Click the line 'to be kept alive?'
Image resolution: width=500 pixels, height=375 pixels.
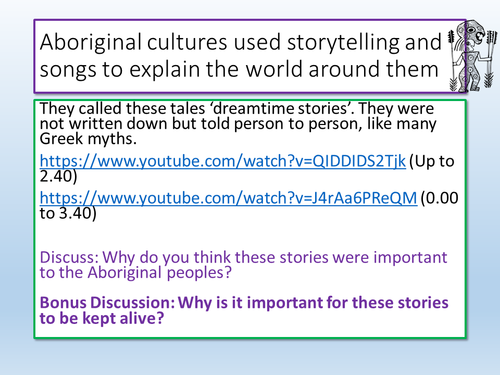coord(102,318)
